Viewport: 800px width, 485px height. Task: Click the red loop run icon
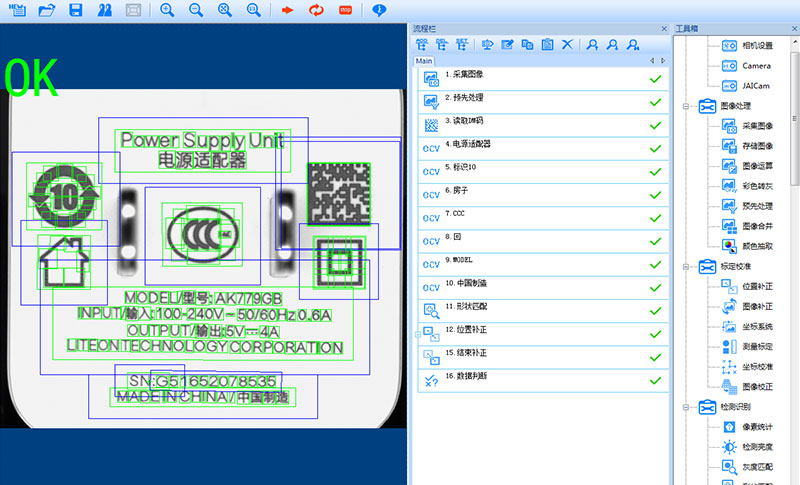coord(317,10)
